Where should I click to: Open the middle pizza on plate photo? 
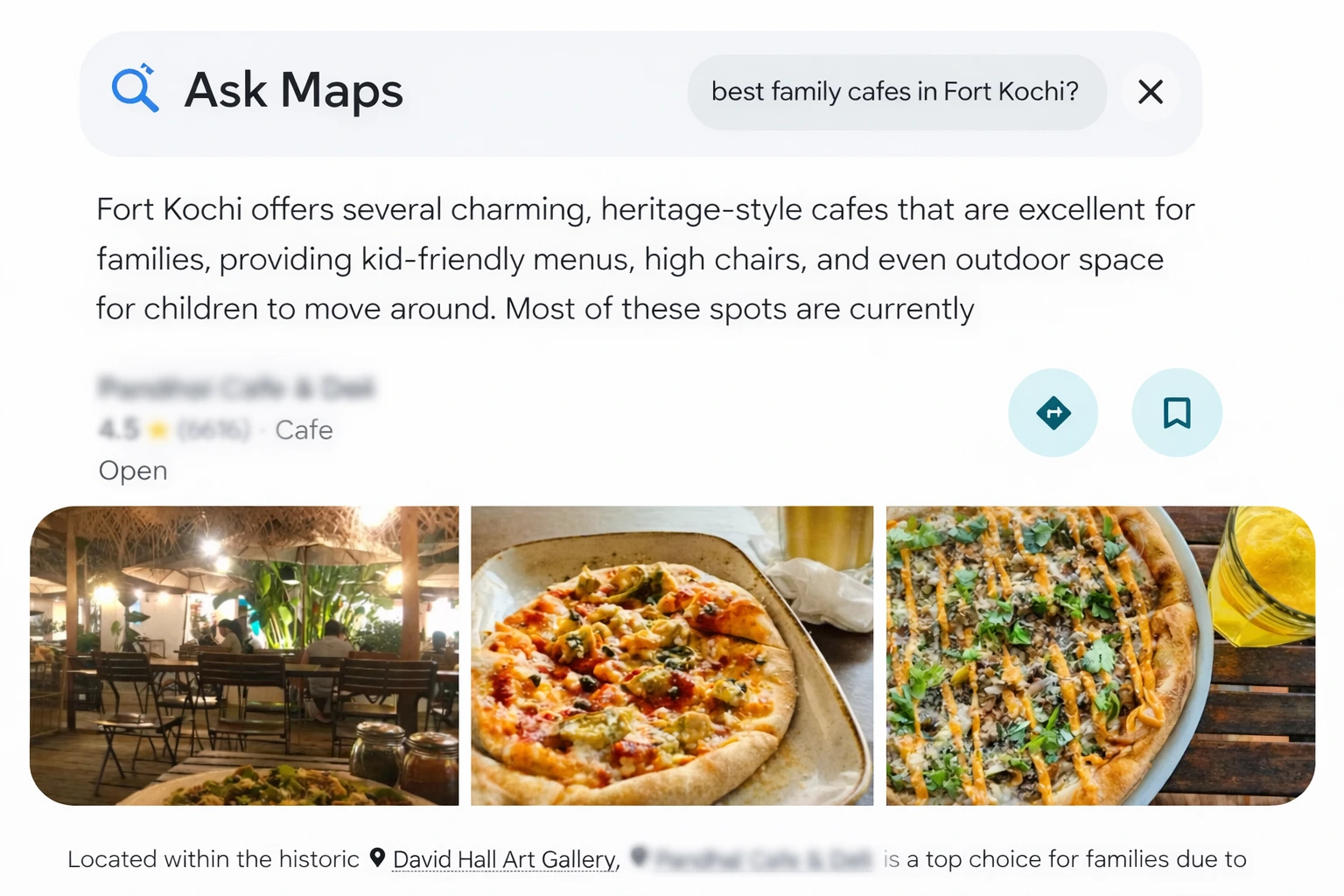click(671, 655)
